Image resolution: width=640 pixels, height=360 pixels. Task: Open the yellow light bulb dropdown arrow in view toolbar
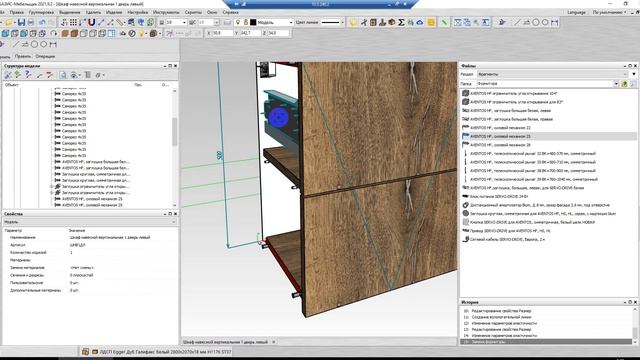[x=146, y=33]
